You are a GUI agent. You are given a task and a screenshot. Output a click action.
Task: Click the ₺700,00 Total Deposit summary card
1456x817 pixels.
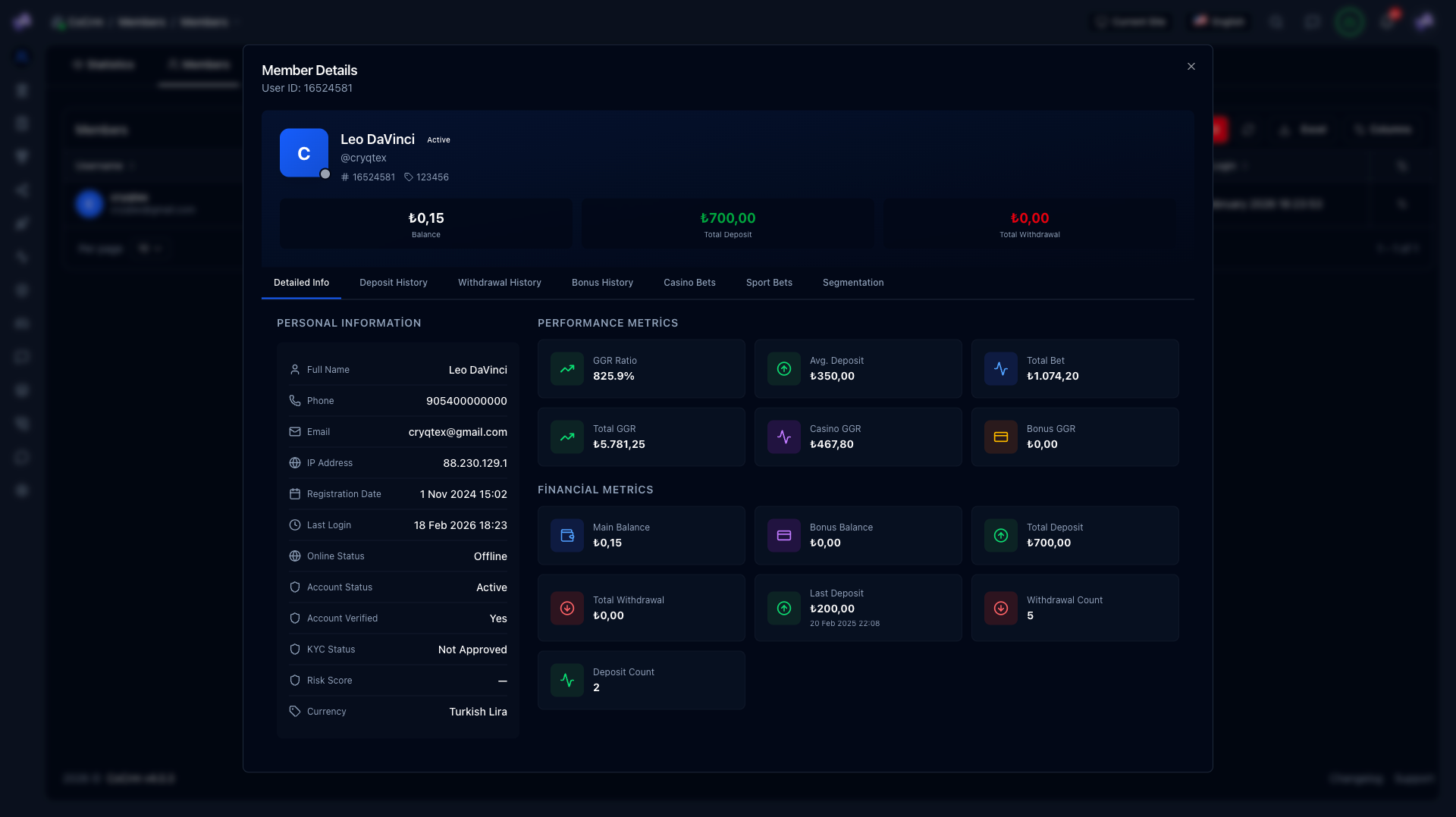coord(728,224)
